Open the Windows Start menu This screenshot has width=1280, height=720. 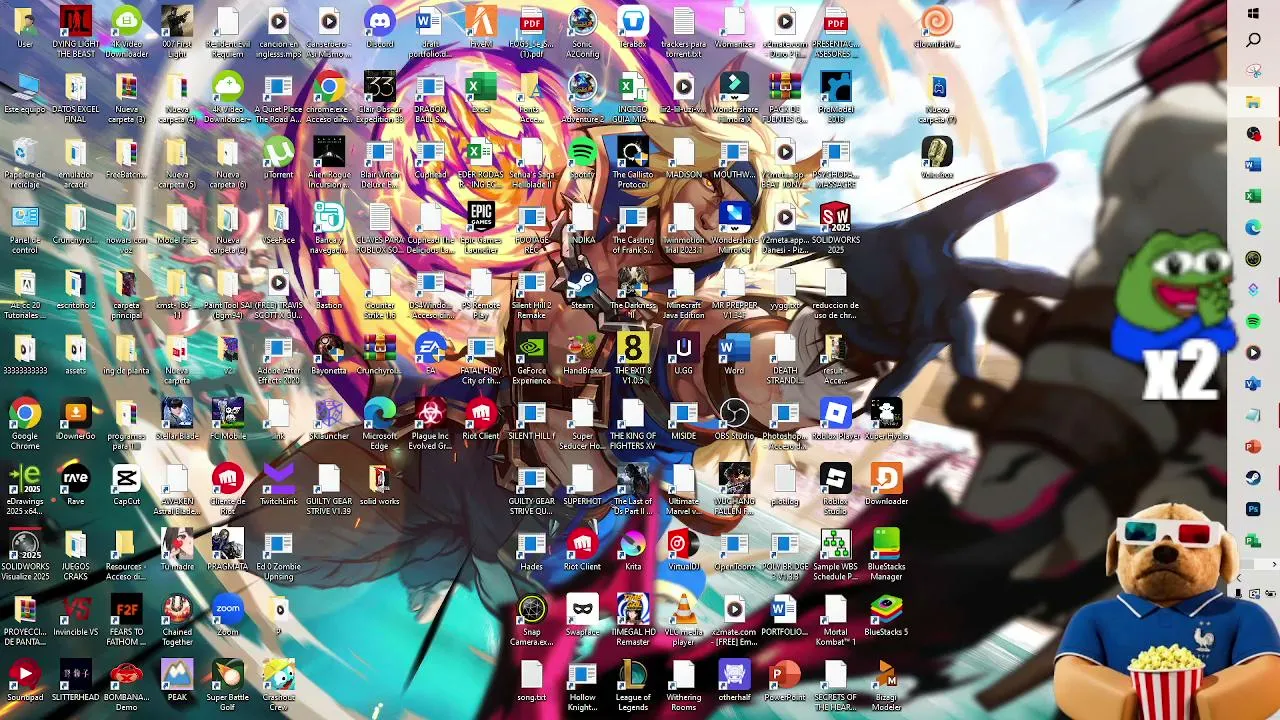coord(1253,13)
